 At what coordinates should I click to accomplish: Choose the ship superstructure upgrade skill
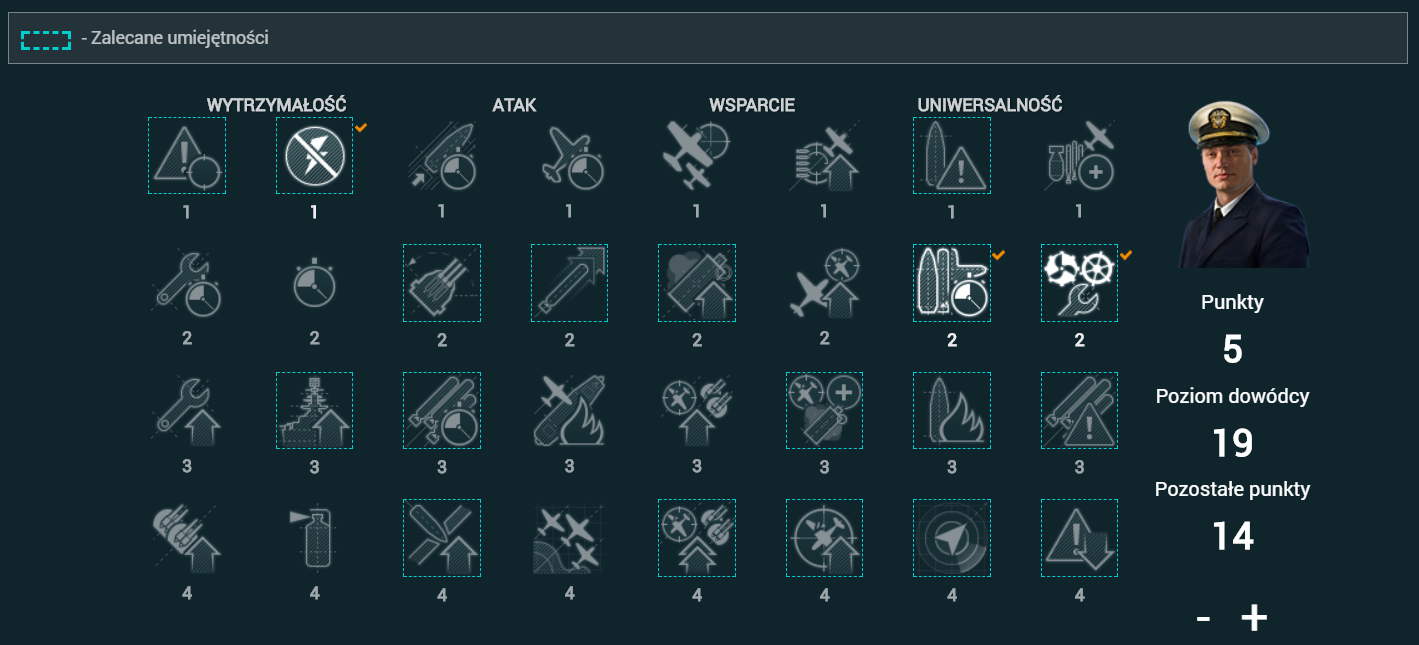coord(314,411)
